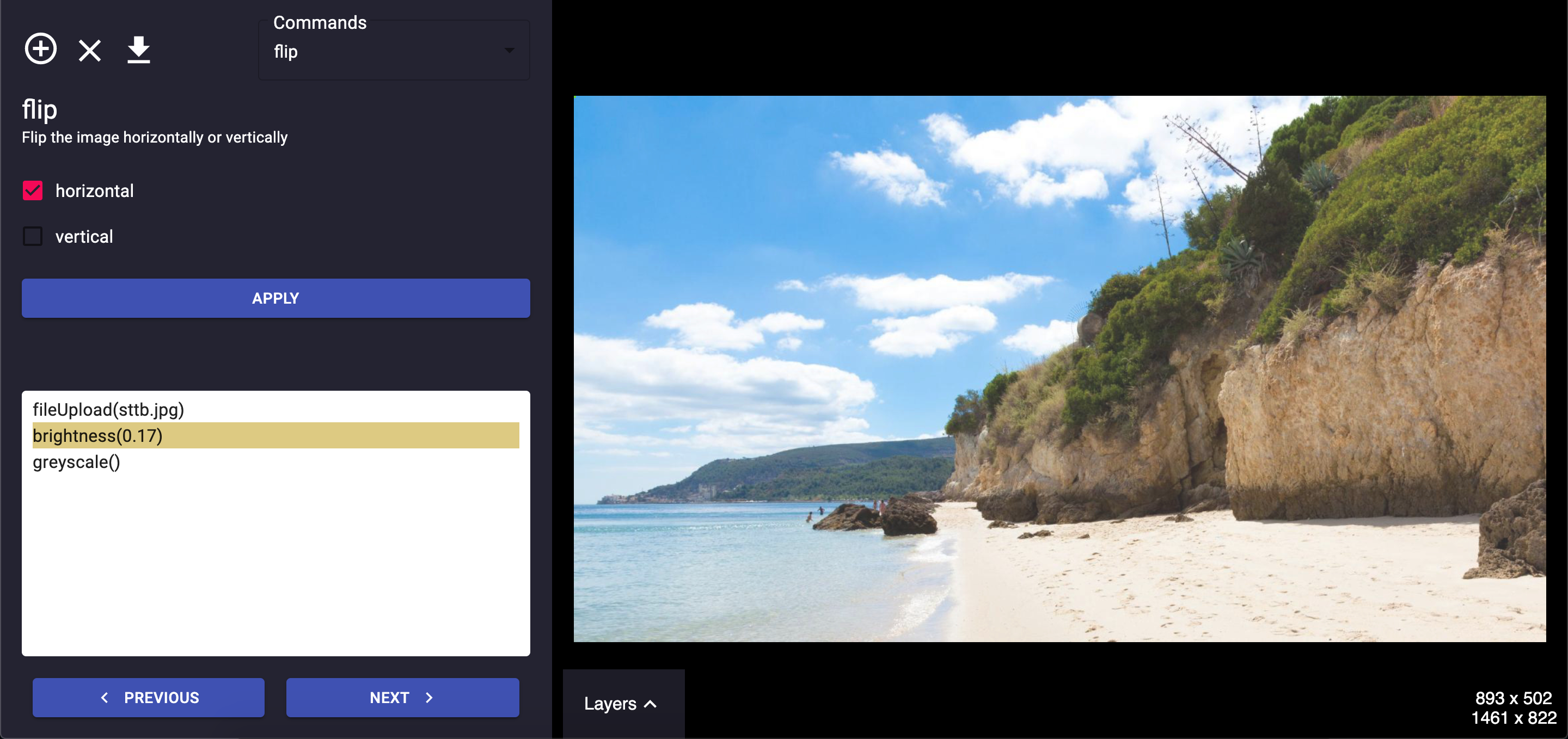Click the add (plus circle) icon
The height and width of the screenshot is (739, 1568).
tap(40, 50)
